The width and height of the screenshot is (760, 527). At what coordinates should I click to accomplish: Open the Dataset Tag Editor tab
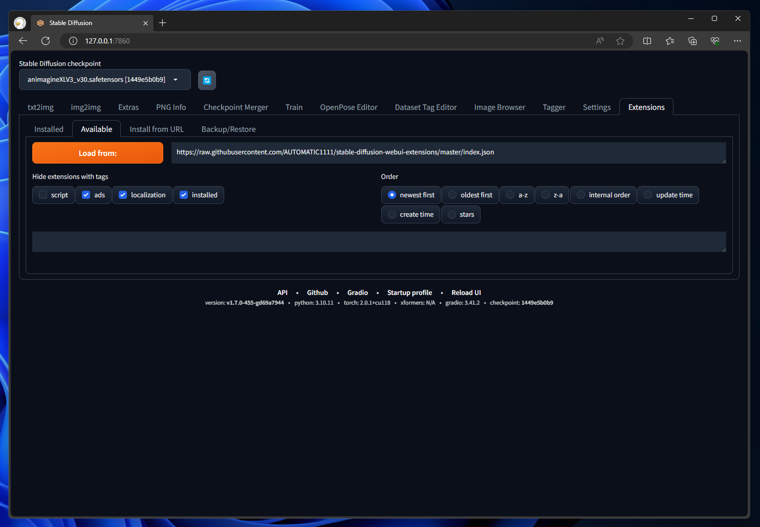(x=426, y=107)
